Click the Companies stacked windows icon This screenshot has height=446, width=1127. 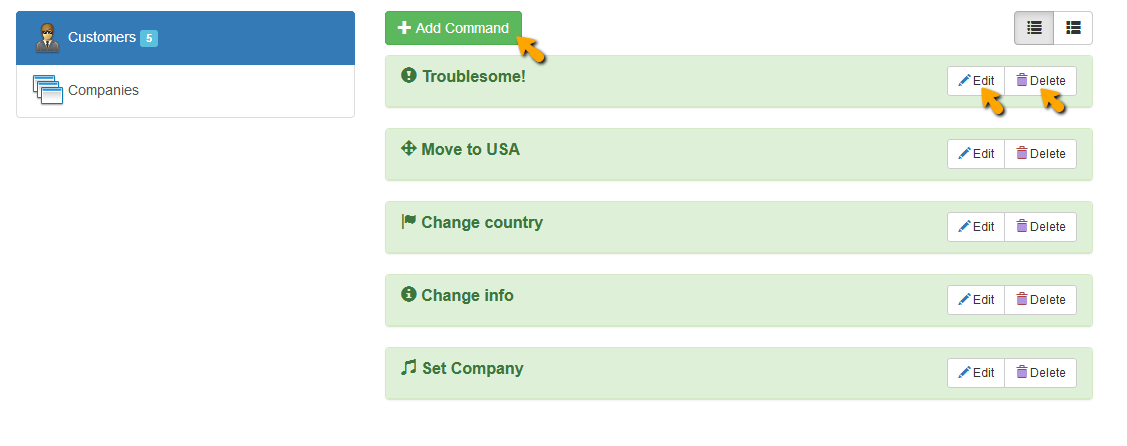[x=47, y=90]
